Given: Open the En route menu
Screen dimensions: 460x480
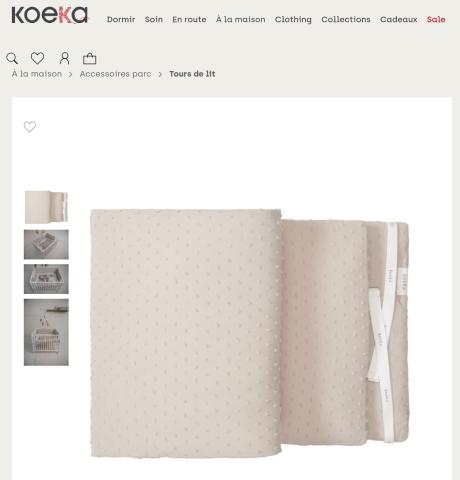Looking at the screenshot, I should point(189,19).
